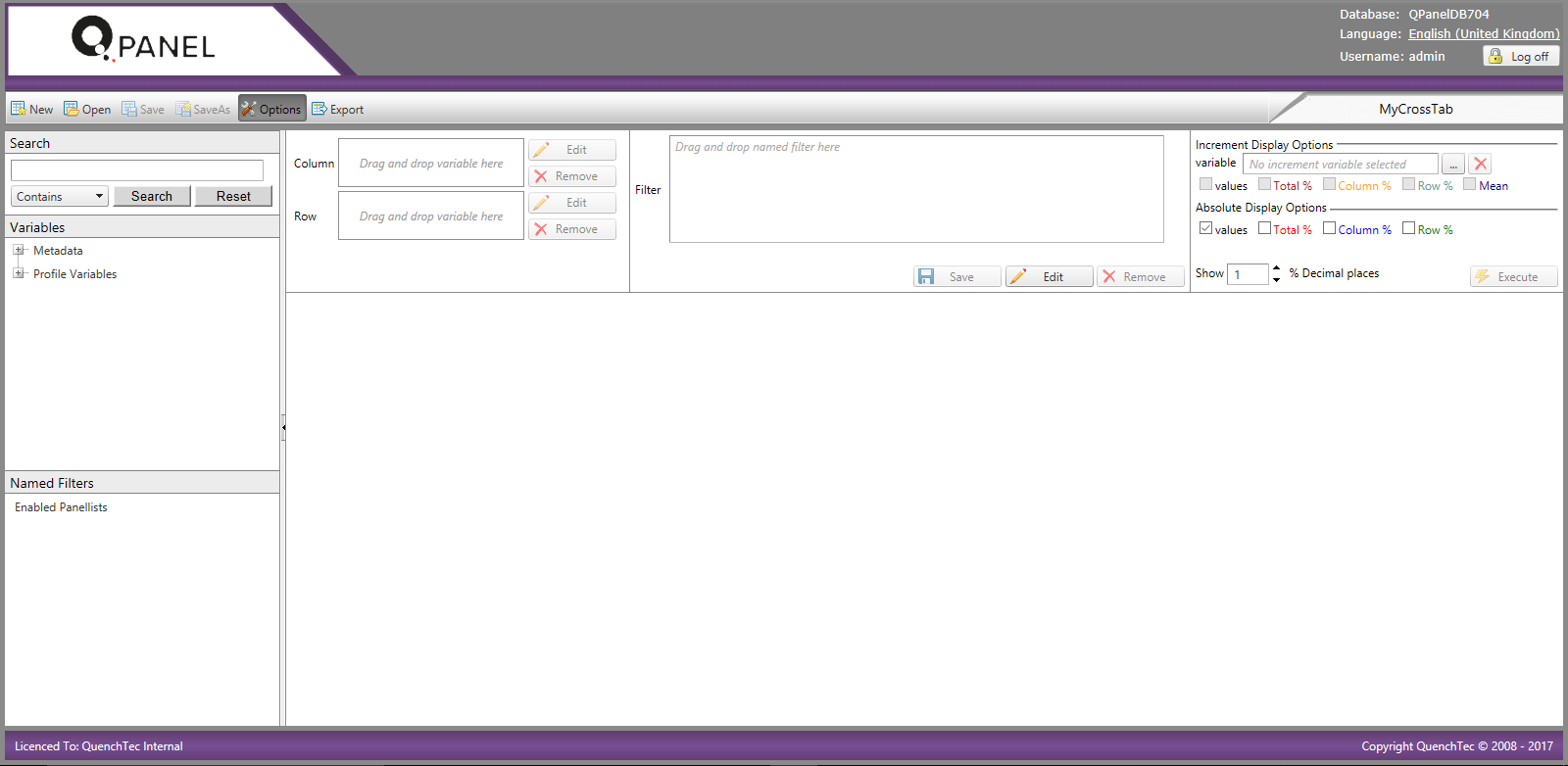
Task: Toggle Increment Row % checkbox
Action: pyautogui.click(x=1409, y=184)
